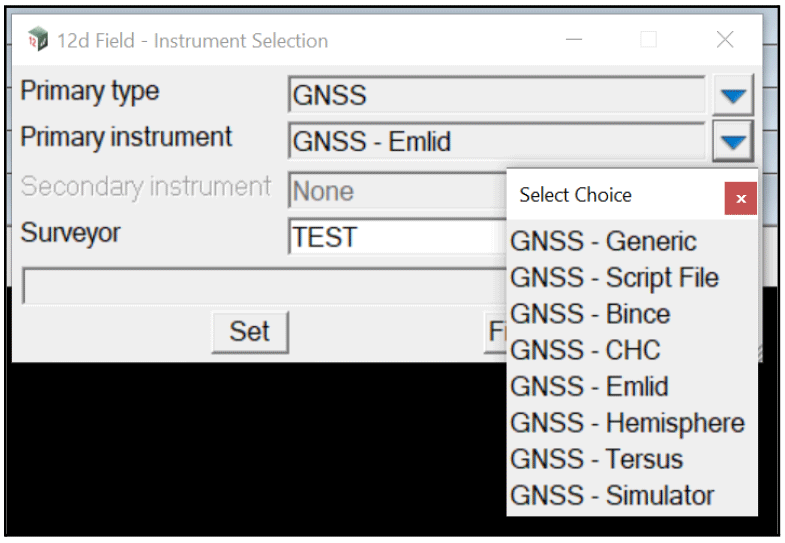
Task: Click the Surveyor field containing TEST
Action: pos(398,237)
